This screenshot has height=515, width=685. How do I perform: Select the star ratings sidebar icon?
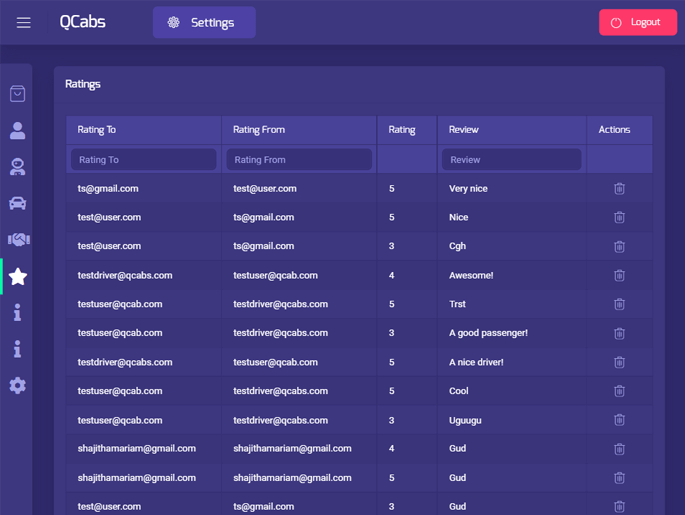(18, 277)
